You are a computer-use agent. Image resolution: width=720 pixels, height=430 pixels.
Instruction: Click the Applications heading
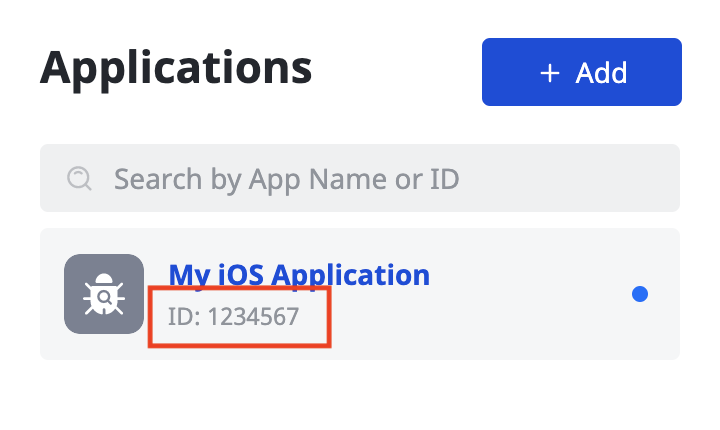click(176, 67)
